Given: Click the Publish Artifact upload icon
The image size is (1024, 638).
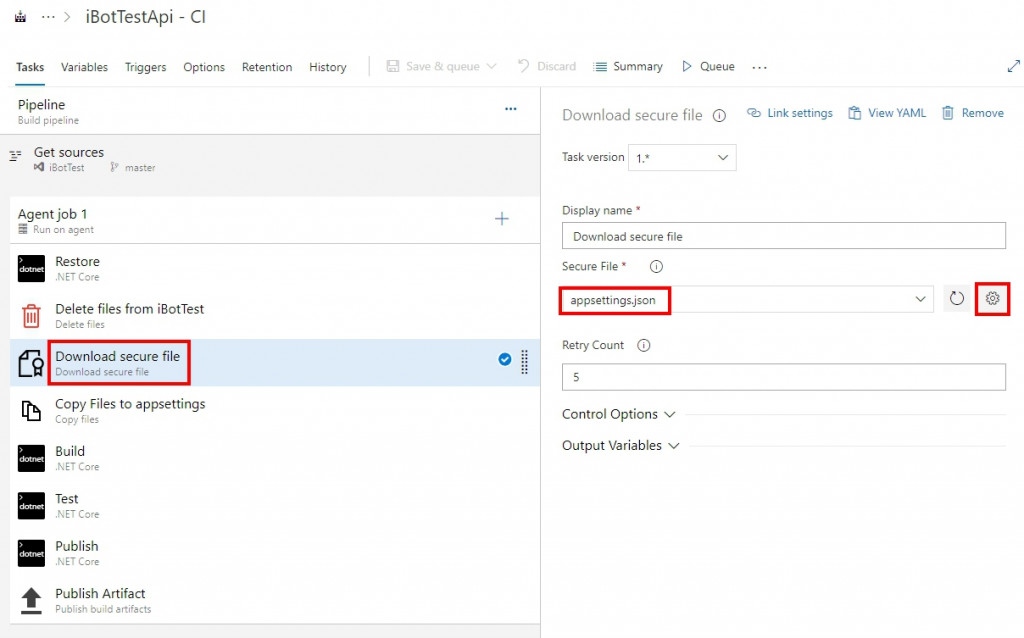Looking at the screenshot, I should [31, 600].
